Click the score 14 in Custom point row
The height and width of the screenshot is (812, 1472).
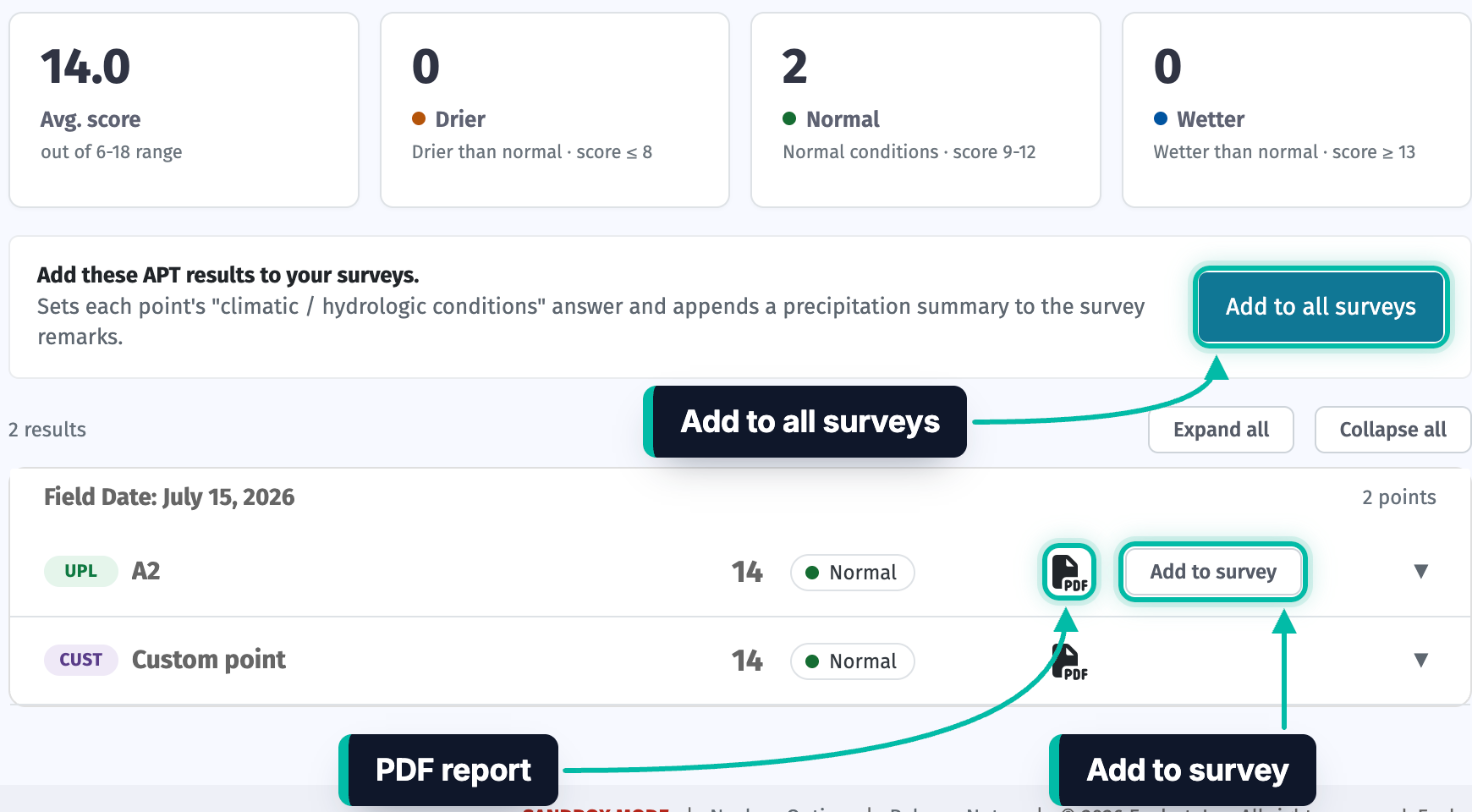click(747, 660)
